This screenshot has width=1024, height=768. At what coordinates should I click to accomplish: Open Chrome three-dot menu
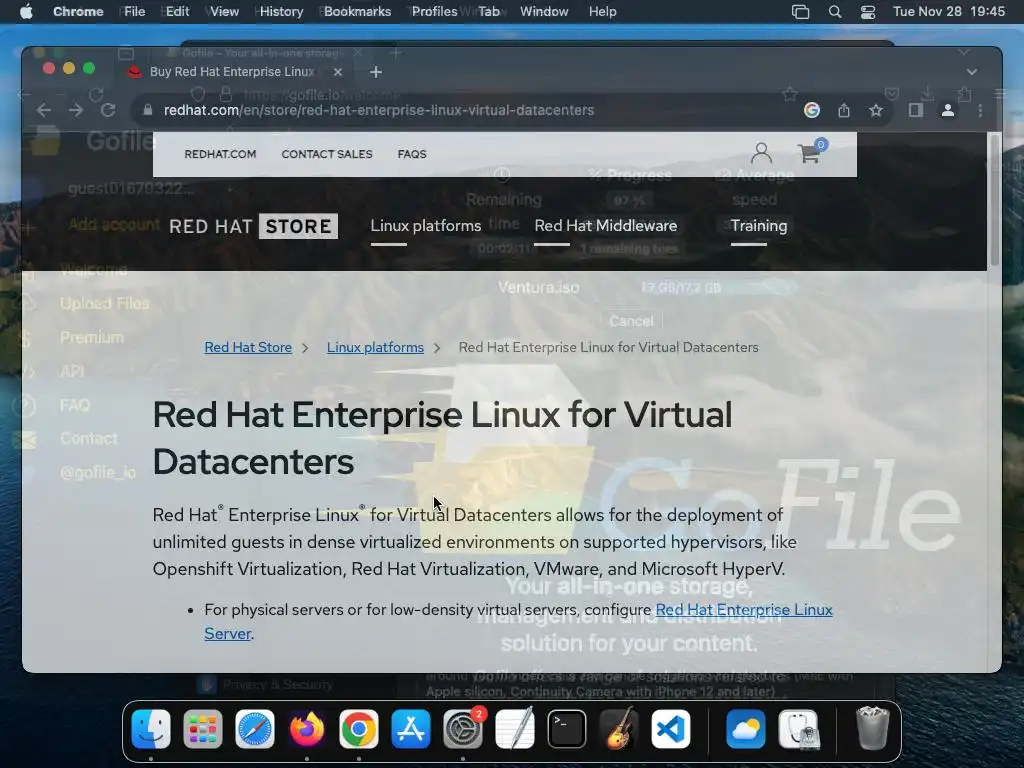(980, 110)
